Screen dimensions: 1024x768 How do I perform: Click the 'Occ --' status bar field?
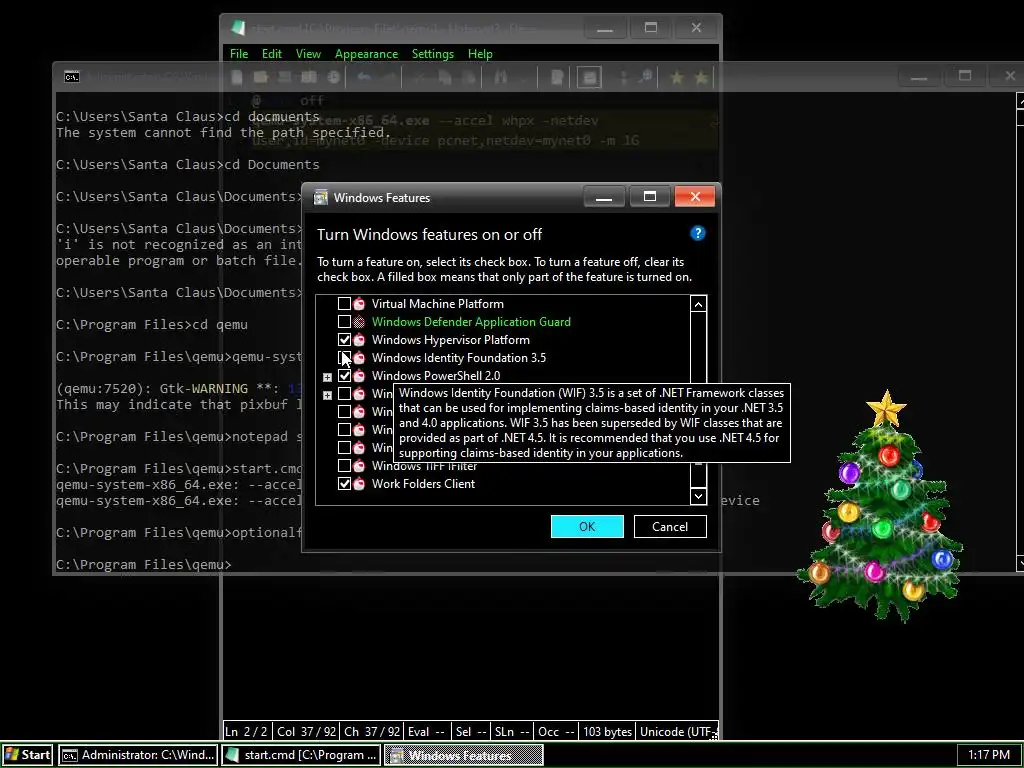(x=556, y=731)
